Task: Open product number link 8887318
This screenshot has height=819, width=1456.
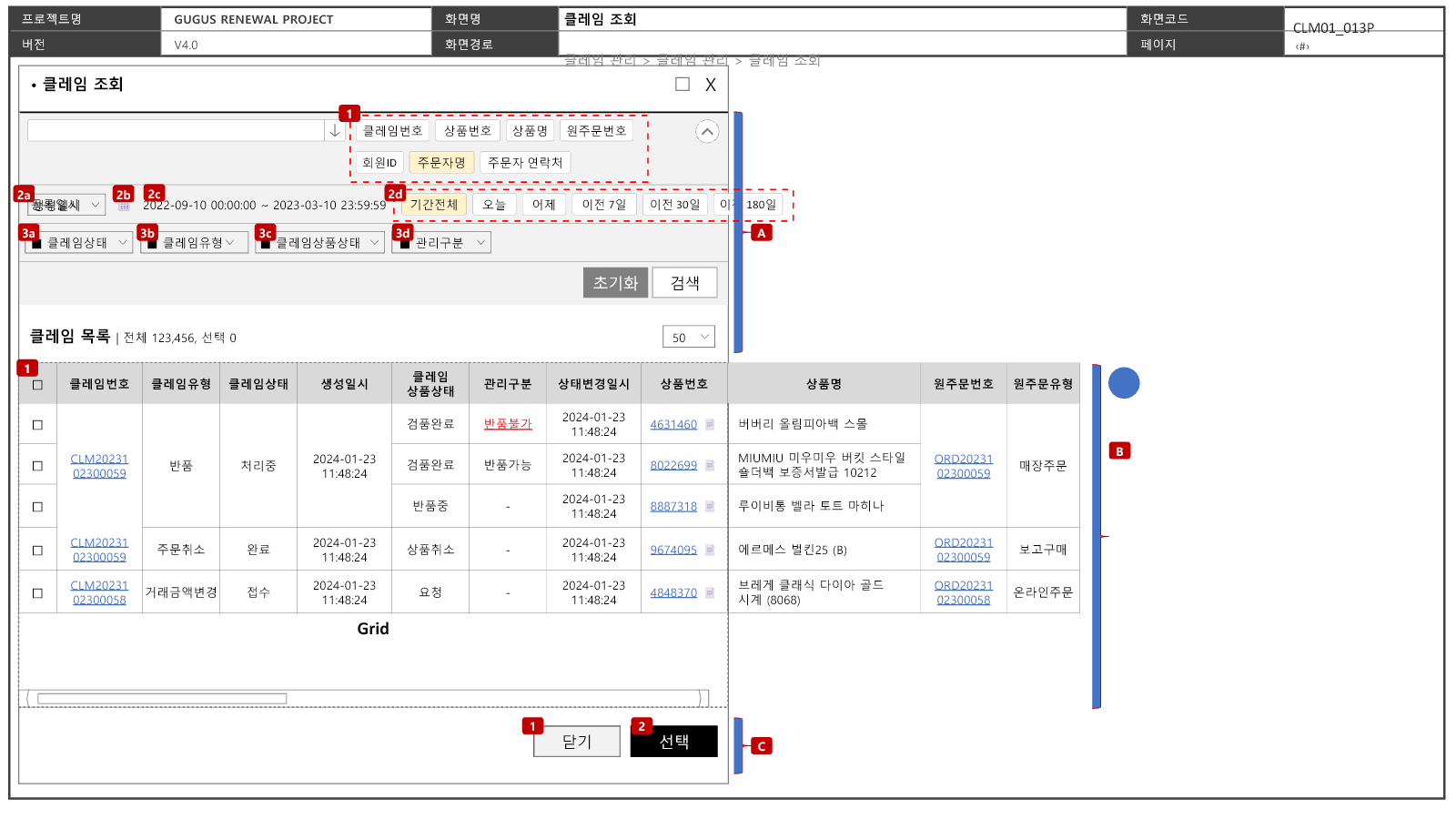Action: tap(673, 507)
